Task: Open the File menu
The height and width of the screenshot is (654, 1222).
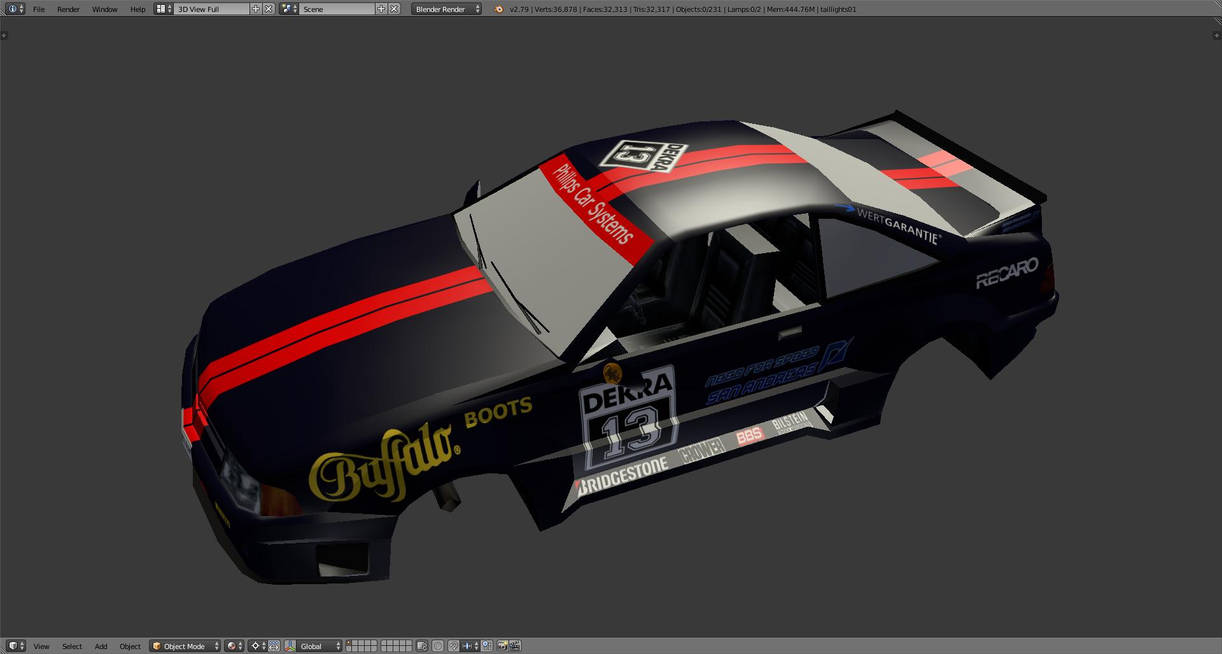Action: (39, 9)
